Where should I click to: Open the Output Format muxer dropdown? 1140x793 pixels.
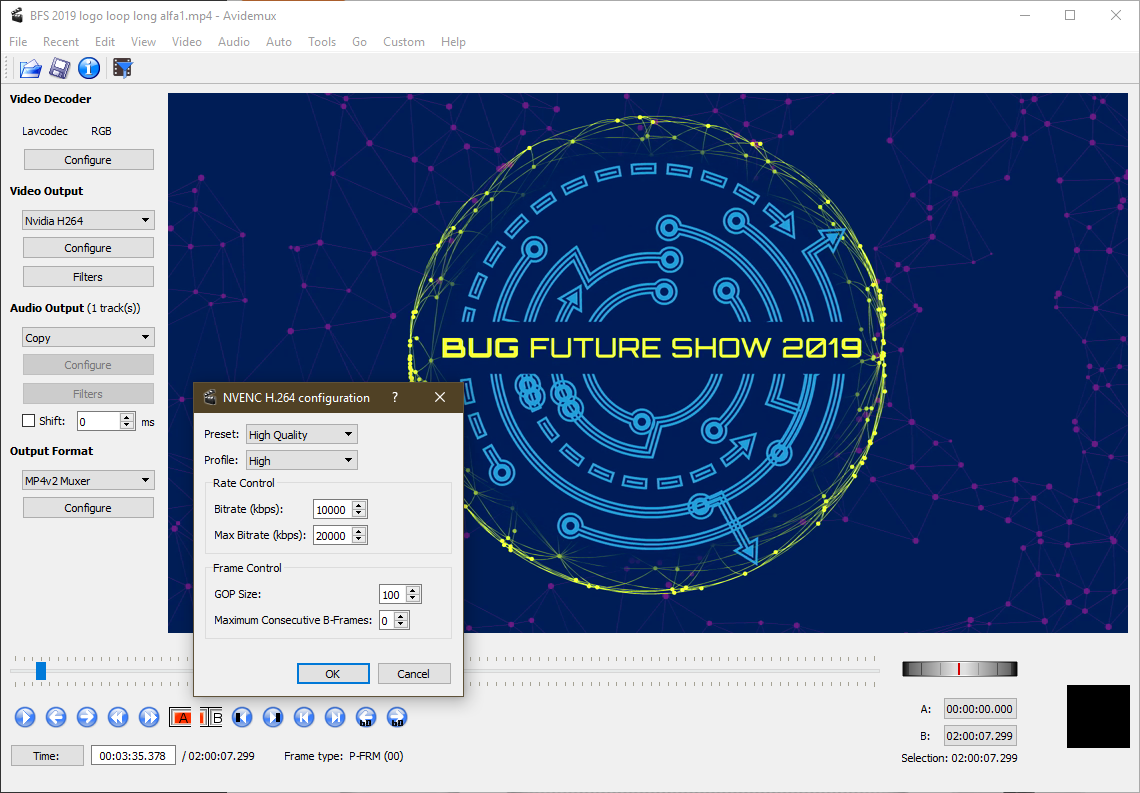(88, 480)
